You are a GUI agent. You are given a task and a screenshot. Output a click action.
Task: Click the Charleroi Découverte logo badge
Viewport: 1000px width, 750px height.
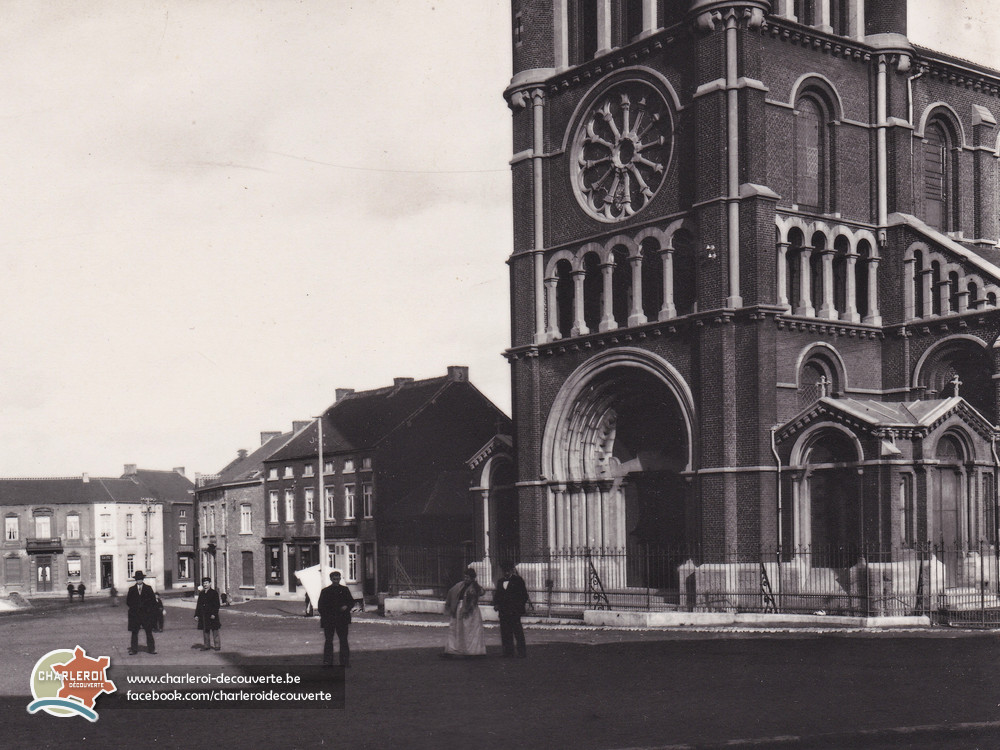coord(71,684)
